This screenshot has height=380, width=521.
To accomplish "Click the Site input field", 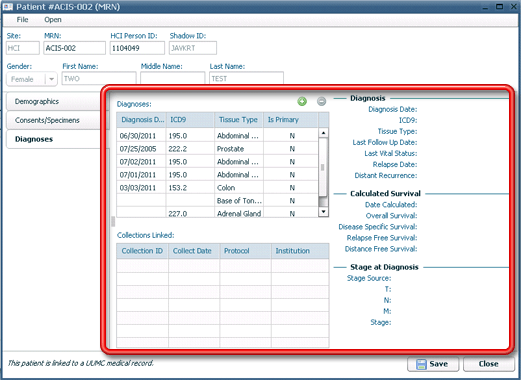I will click(23, 48).
